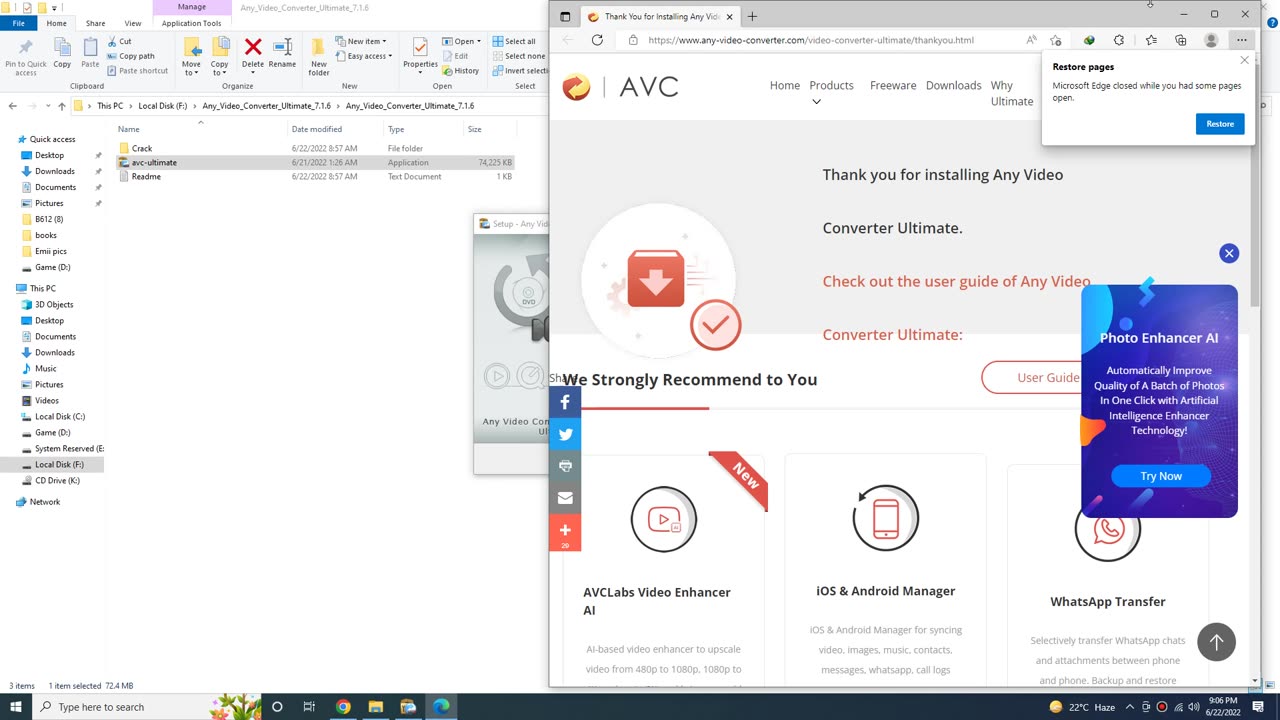Open Freeware menu on AVC site
This screenshot has height=720, width=1280.
(893, 85)
